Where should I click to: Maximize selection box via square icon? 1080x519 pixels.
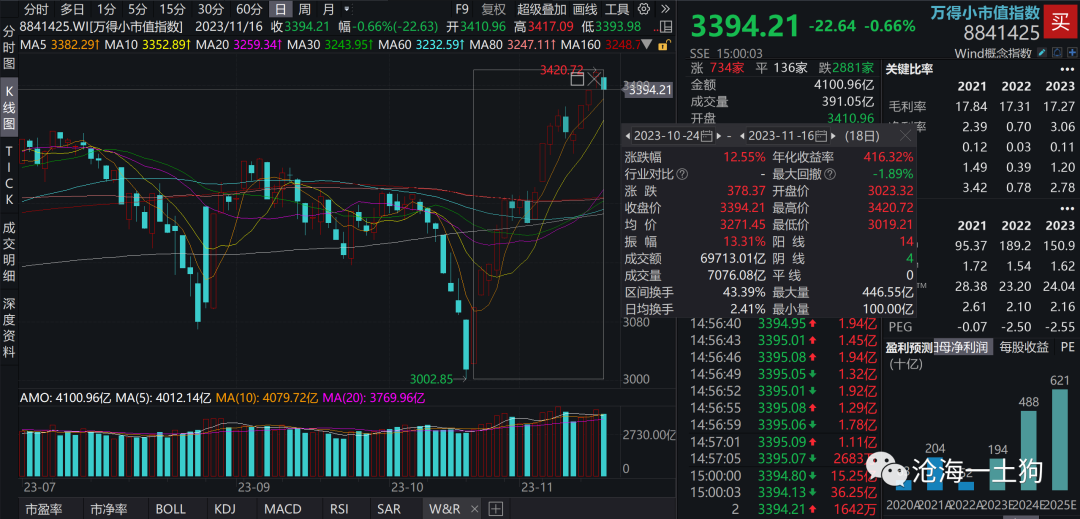point(578,80)
